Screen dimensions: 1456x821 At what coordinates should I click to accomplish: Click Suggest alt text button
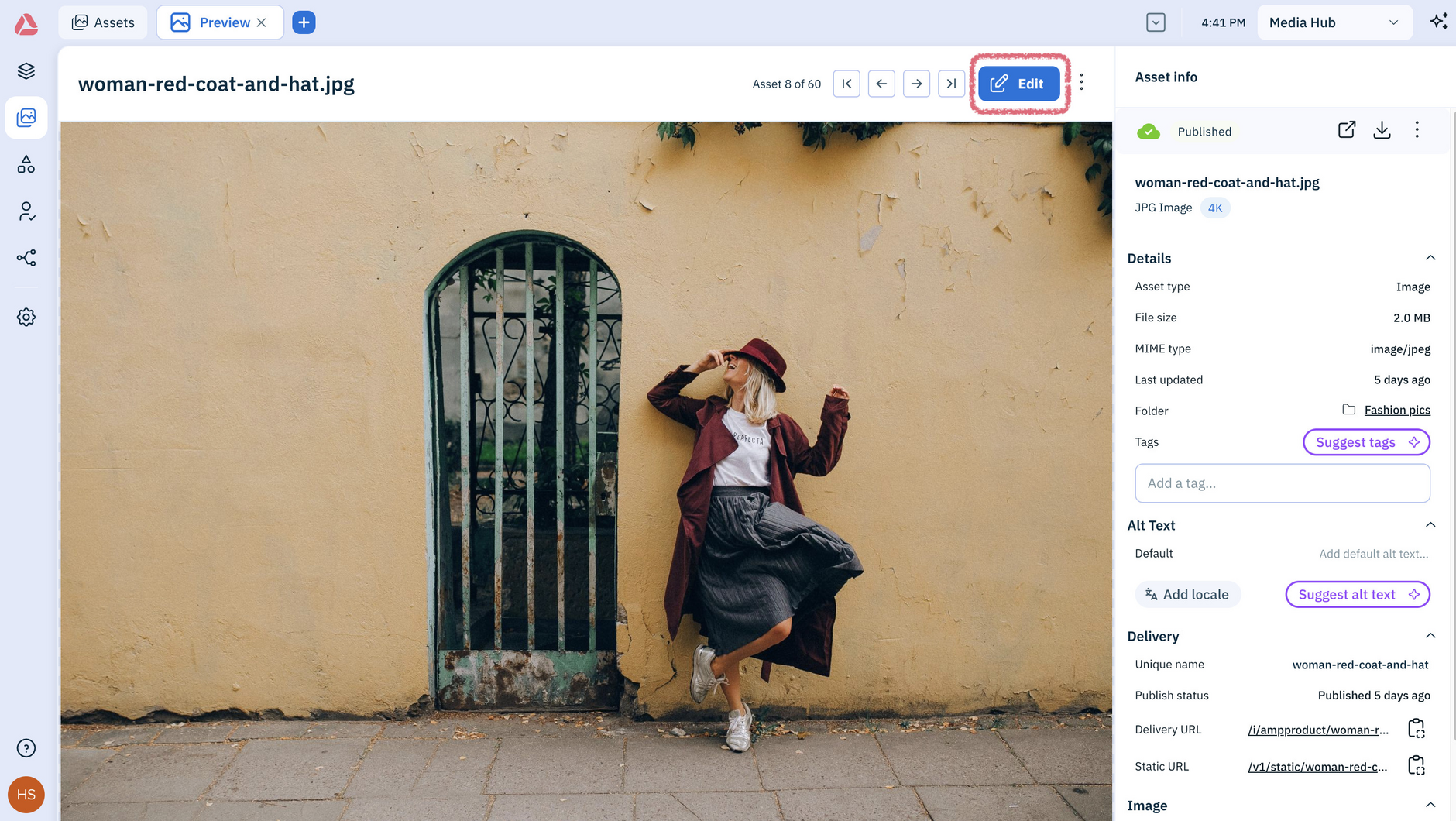(x=1358, y=595)
